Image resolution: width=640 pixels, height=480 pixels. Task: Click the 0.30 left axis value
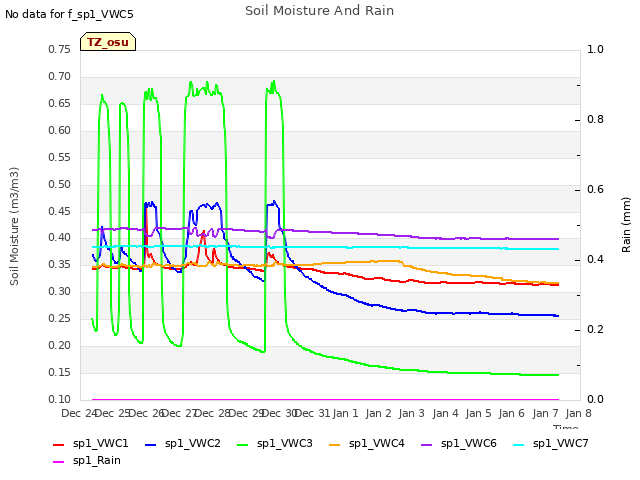point(60,291)
